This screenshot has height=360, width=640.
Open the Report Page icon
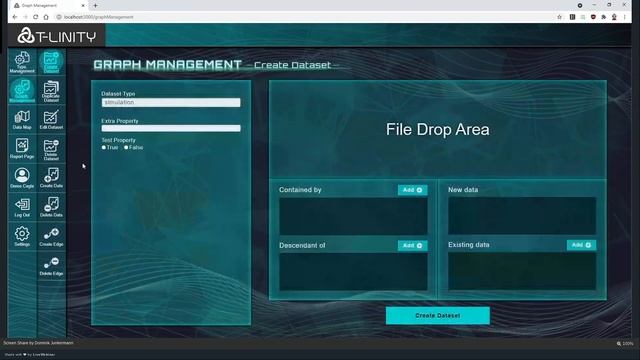(x=22, y=149)
